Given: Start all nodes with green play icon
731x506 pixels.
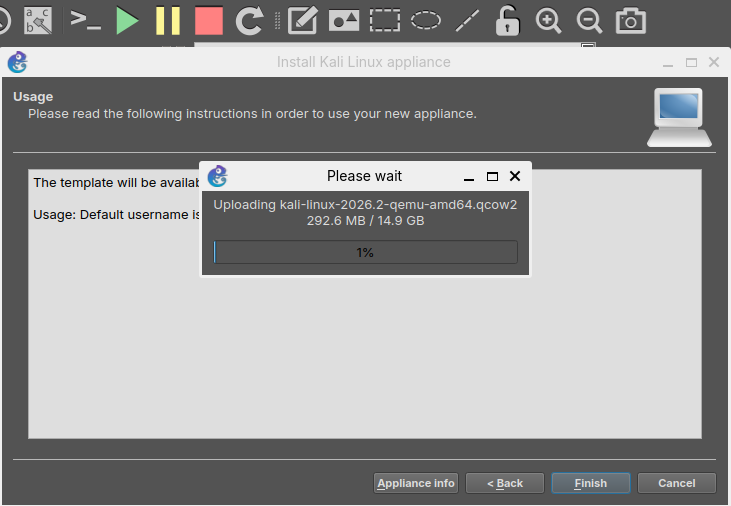Looking at the screenshot, I should coord(127,21).
